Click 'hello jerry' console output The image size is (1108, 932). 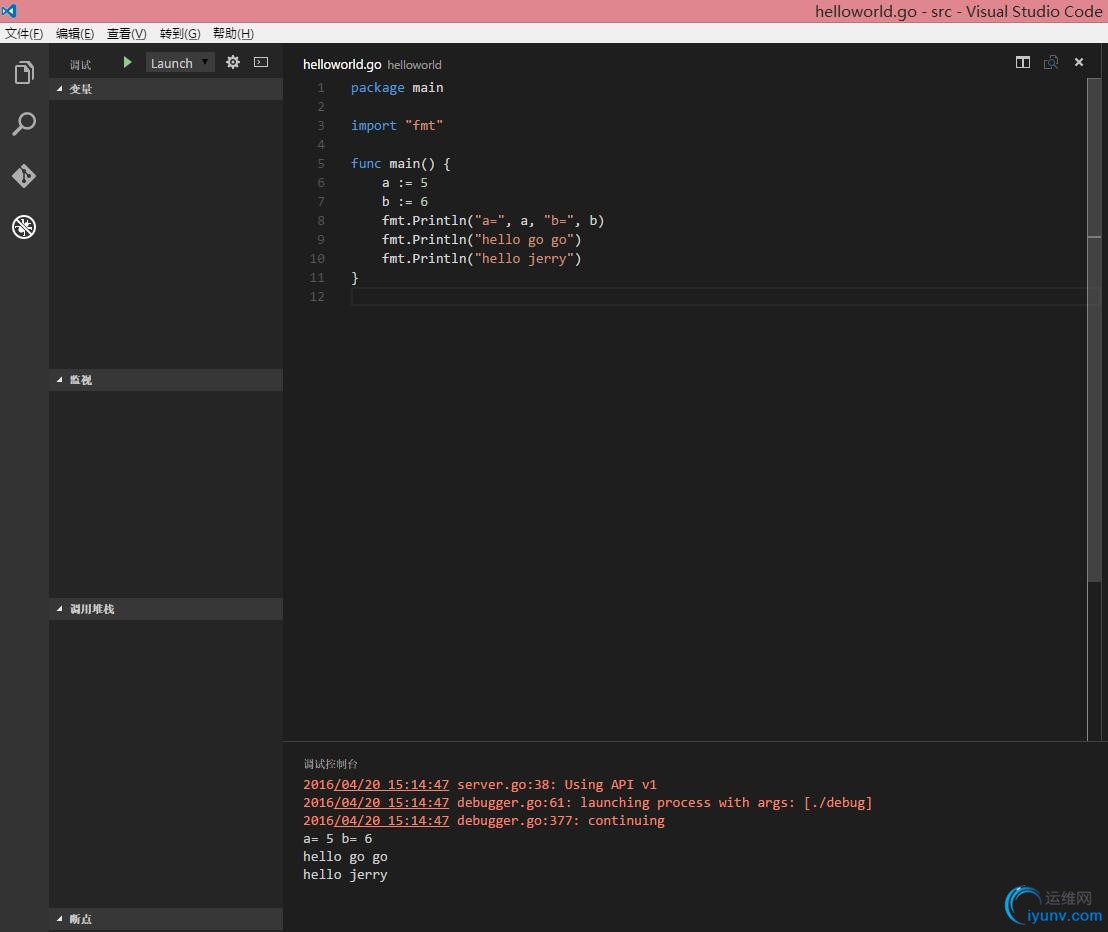(346, 875)
